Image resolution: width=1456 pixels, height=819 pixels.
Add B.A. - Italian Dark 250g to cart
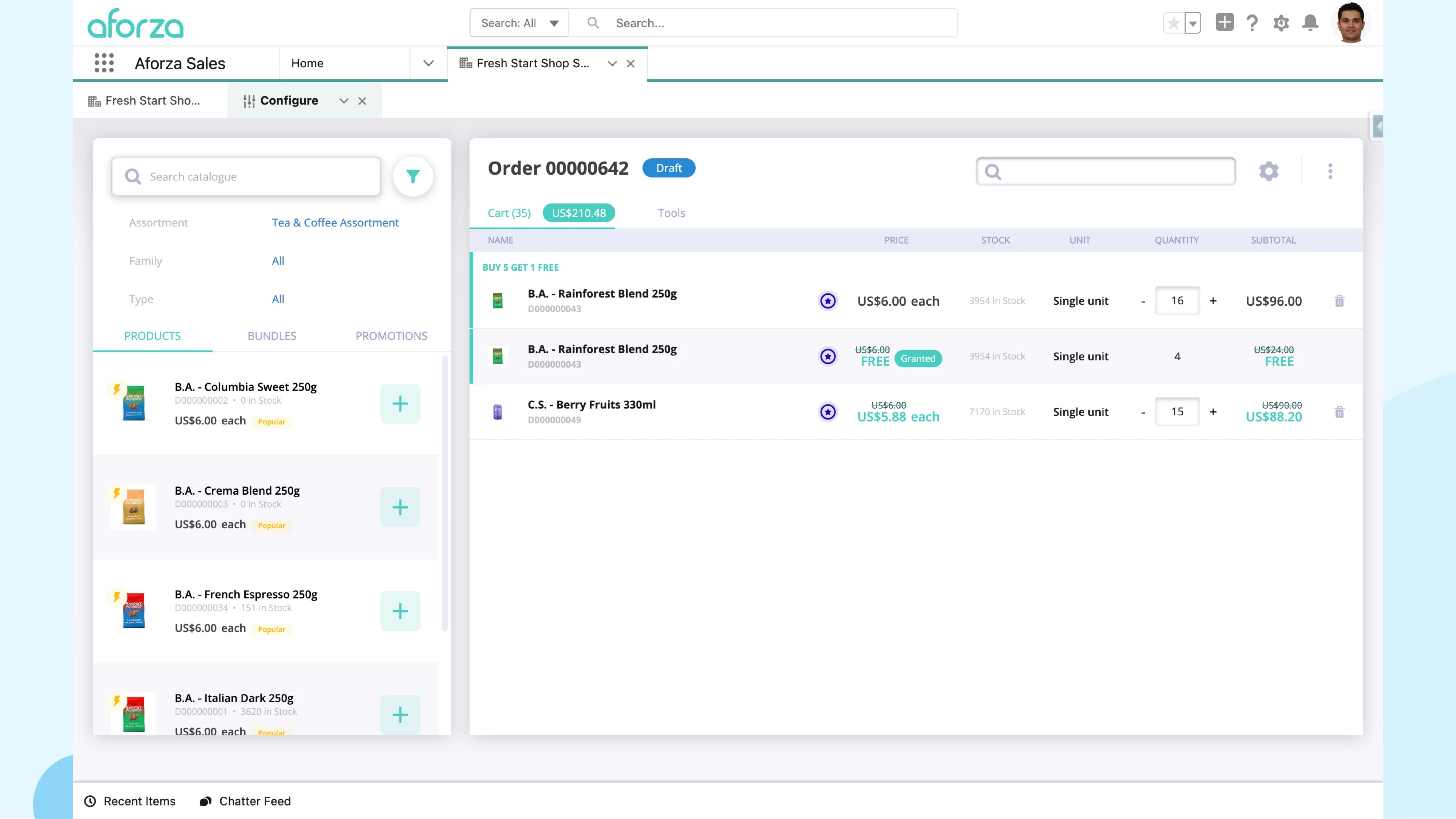400,715
